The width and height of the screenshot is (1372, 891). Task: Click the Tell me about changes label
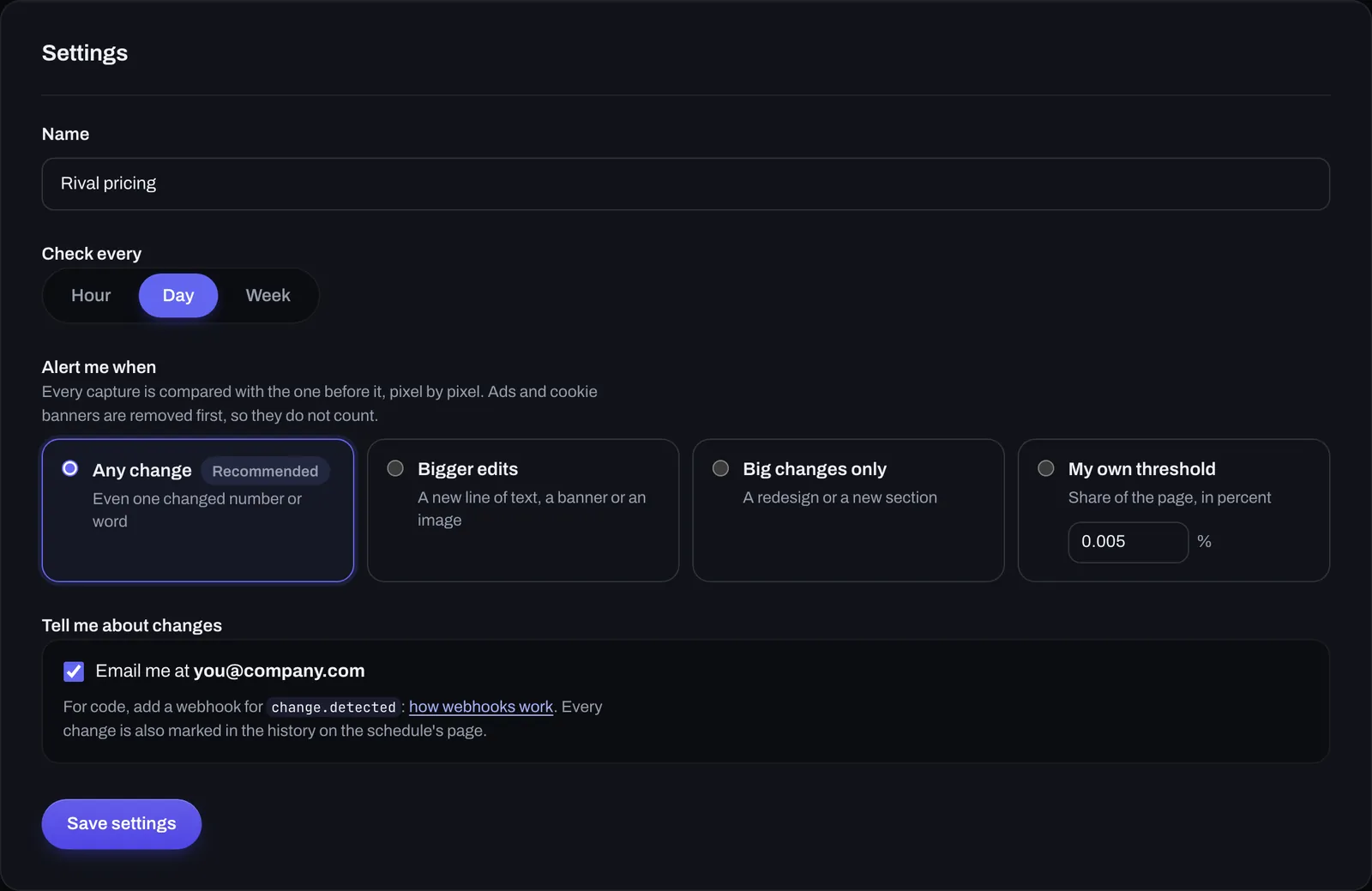132,626
